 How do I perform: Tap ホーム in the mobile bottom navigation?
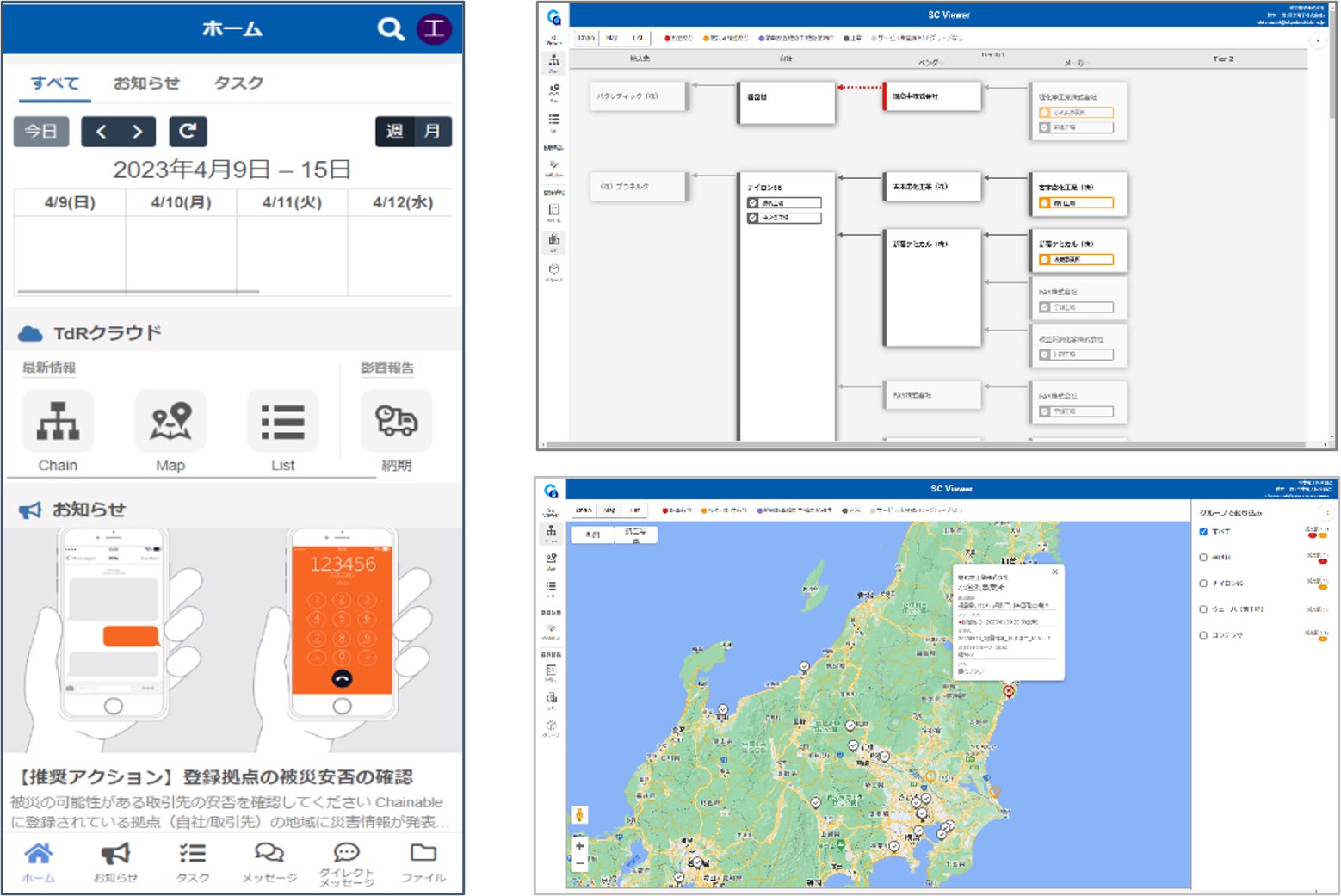click(38, 862)
